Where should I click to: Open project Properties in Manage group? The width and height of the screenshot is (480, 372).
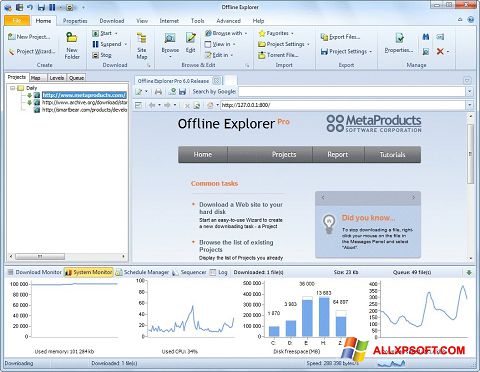pos(399,43)
